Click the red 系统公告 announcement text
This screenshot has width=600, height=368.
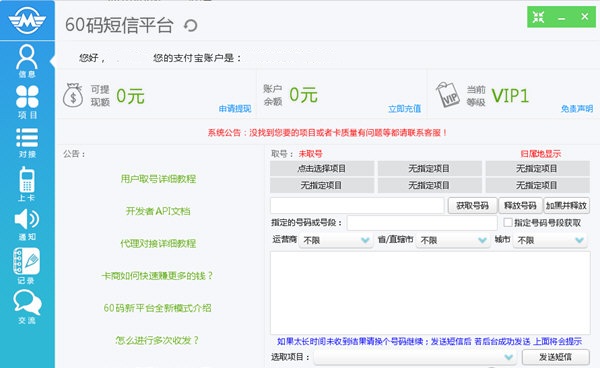328,133
